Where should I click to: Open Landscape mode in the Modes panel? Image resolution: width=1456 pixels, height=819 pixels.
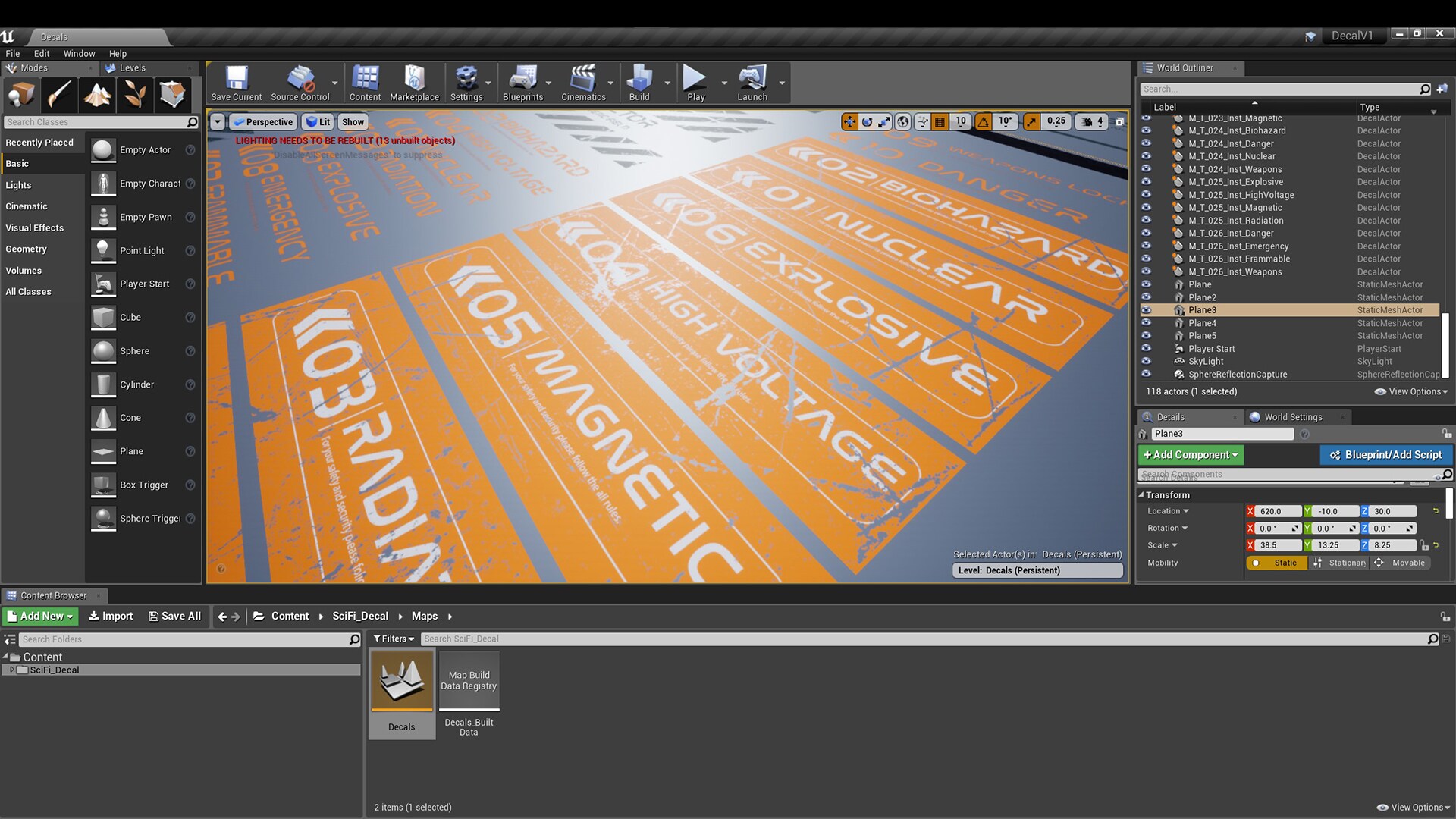coord(97,95)
